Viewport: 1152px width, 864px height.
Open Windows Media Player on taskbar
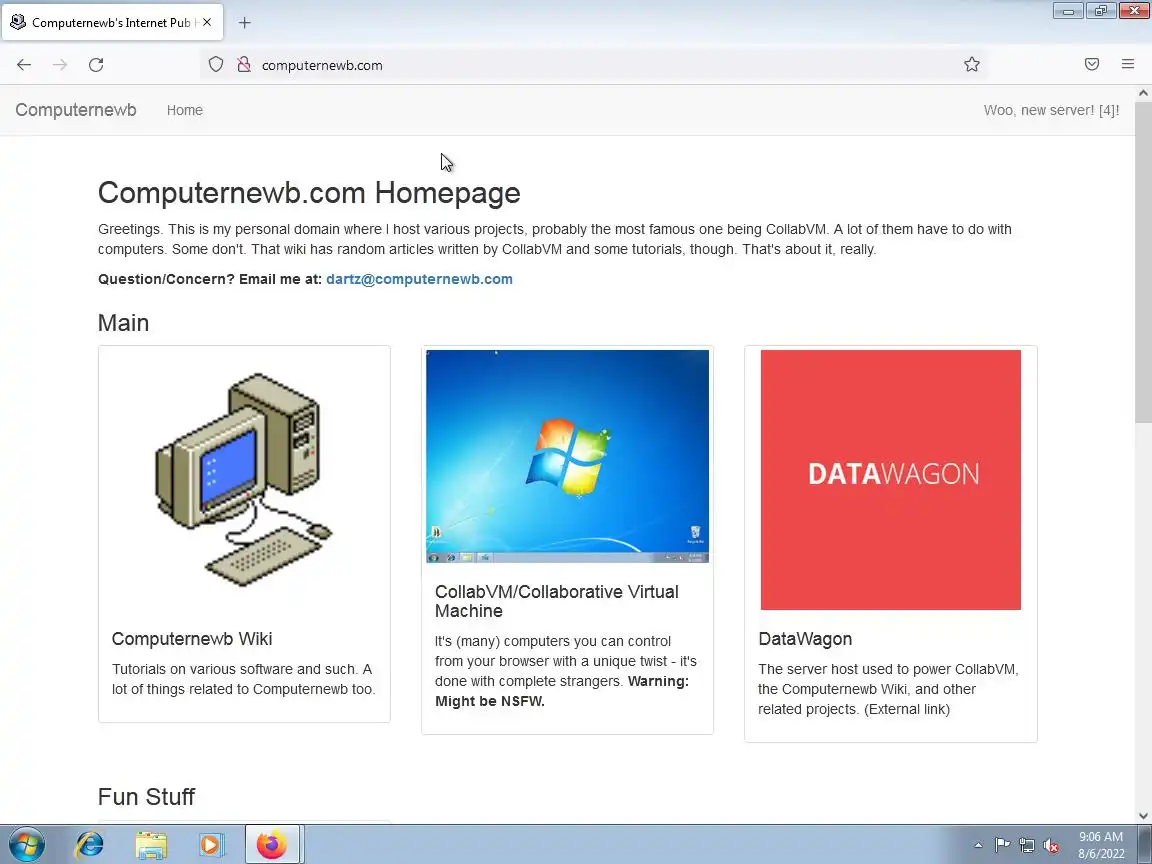coord(211,845)
